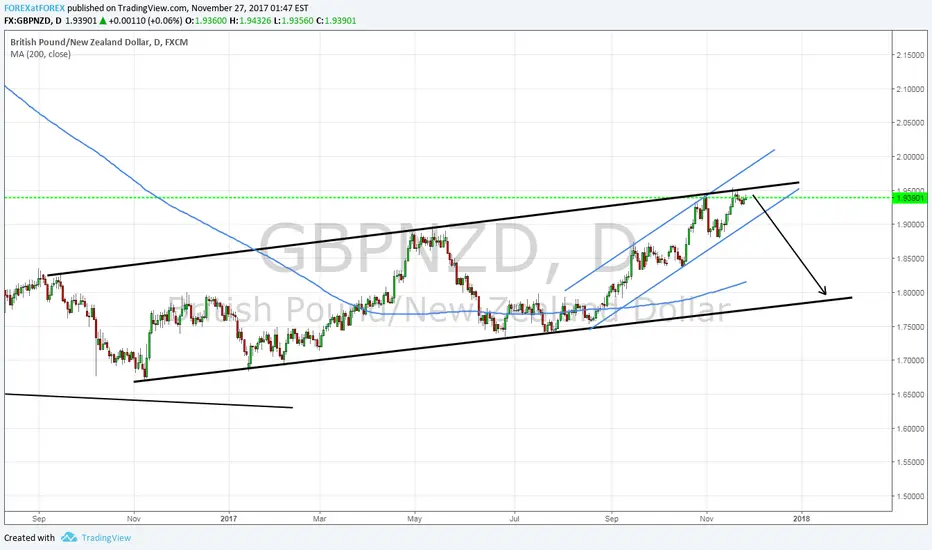This screenshot has height=550, width=932.
Task: Click the closing value C:1.93901 in header
Action: (336, 20)
